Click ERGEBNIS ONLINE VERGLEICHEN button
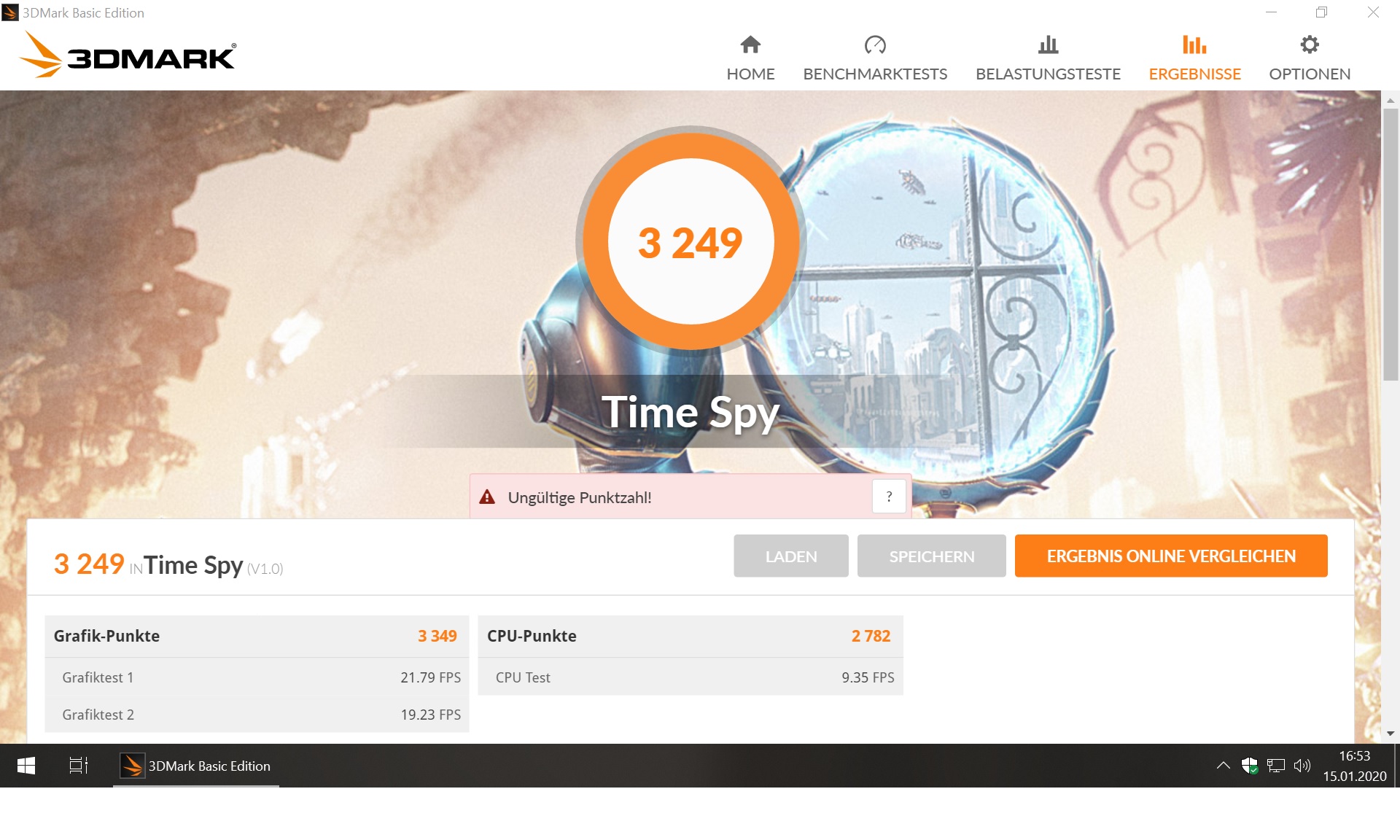Viewport: 1400px width, 840px height. [1171, 556]
